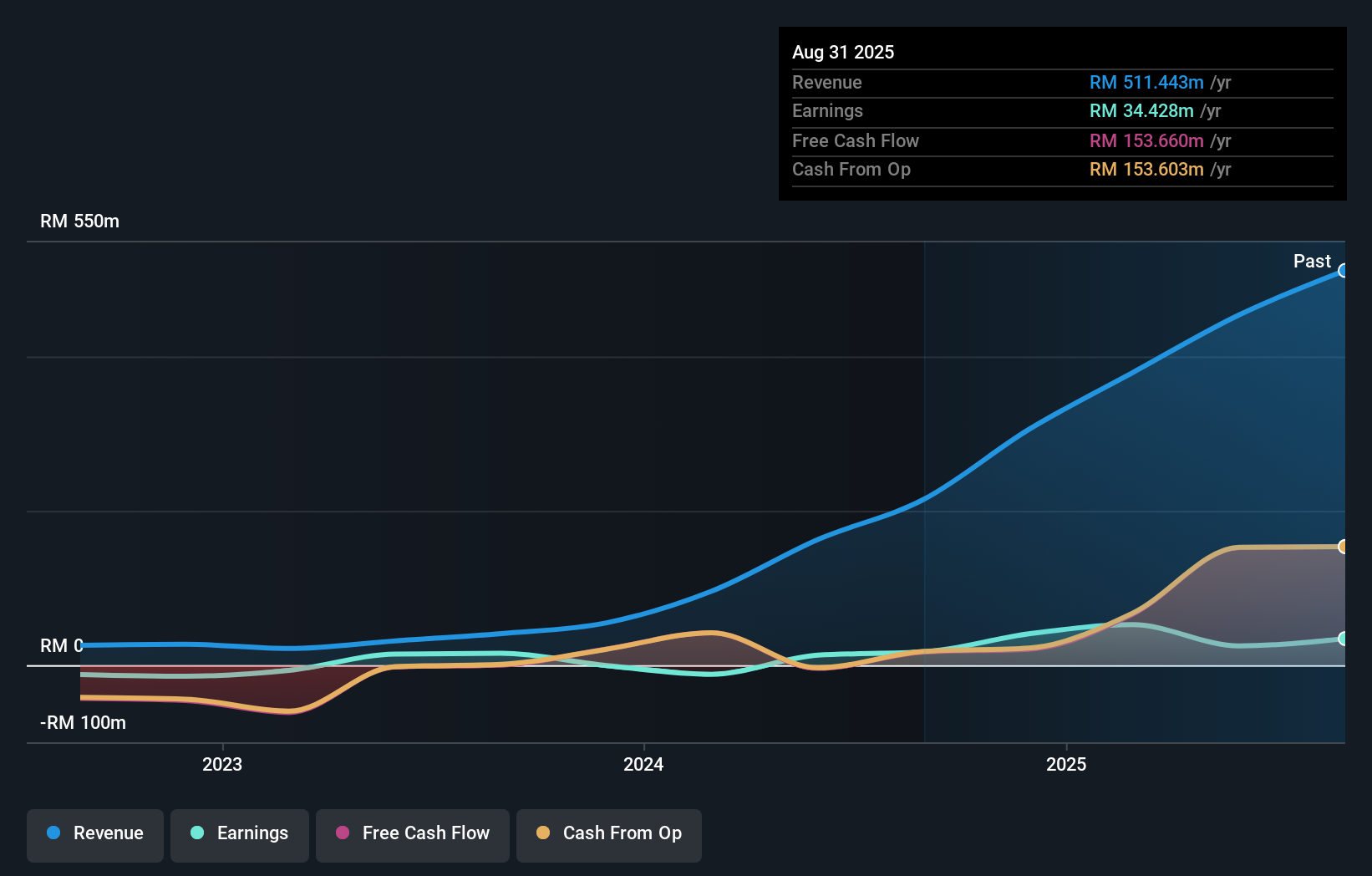
Task: Click the Aug 31 2025 tooltip date
Action: pos(843,53)
